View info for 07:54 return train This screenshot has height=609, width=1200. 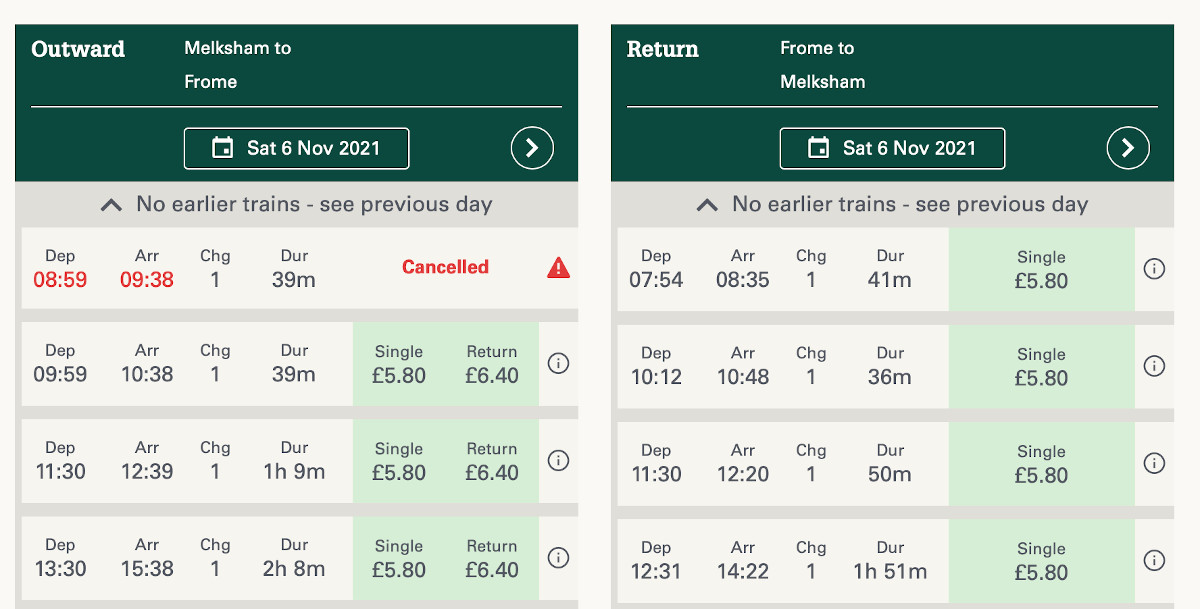point(1154,269)
